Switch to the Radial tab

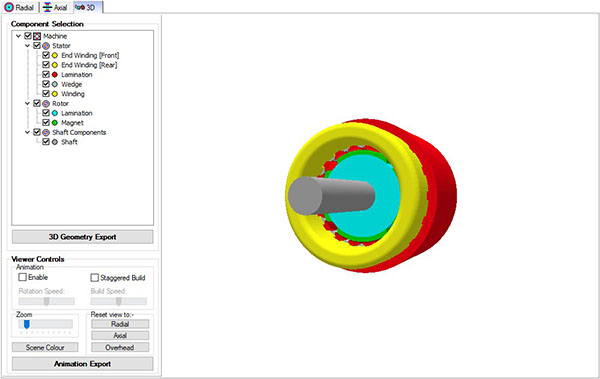[x=20, y=7]
